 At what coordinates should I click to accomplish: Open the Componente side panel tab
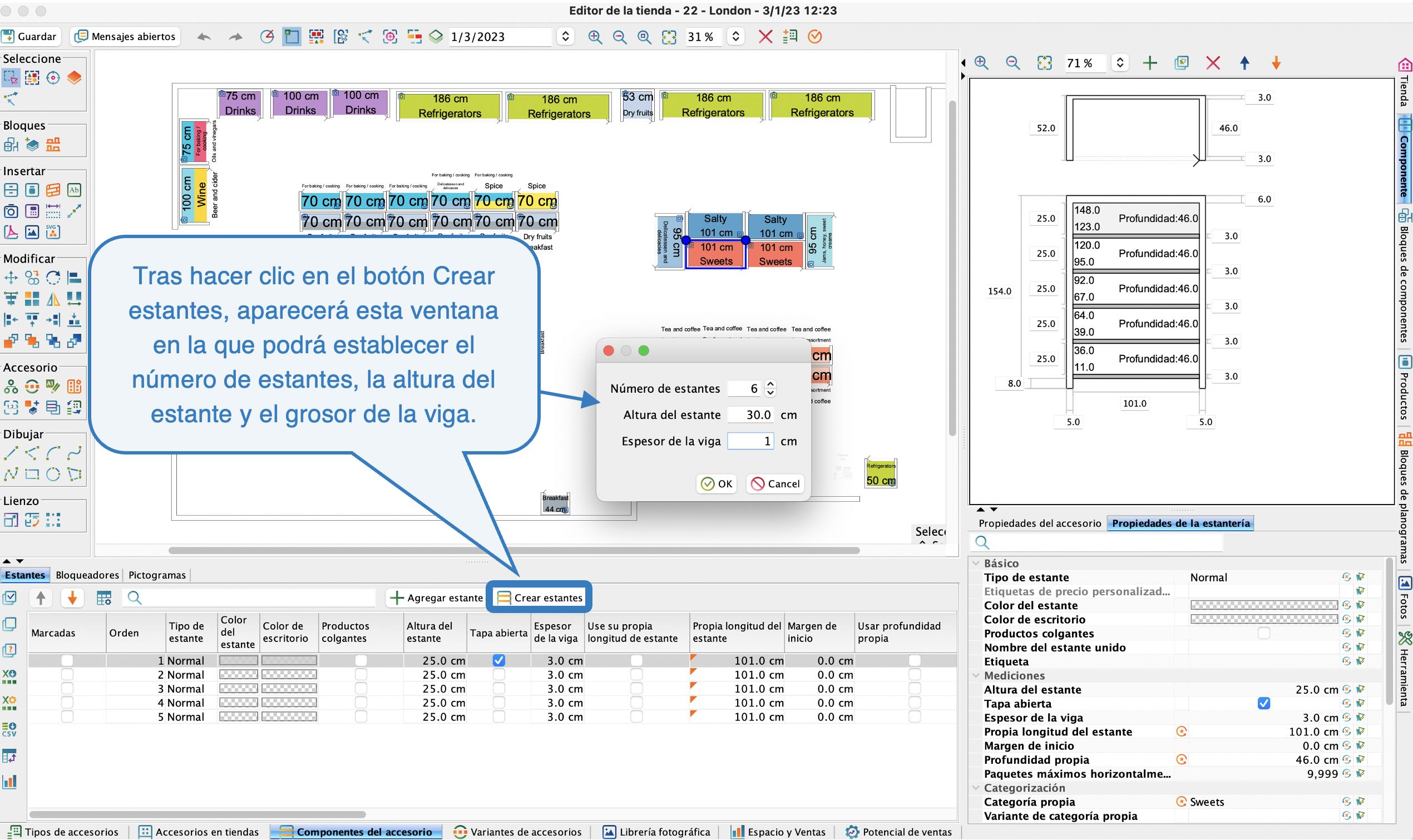(1405, 160)
